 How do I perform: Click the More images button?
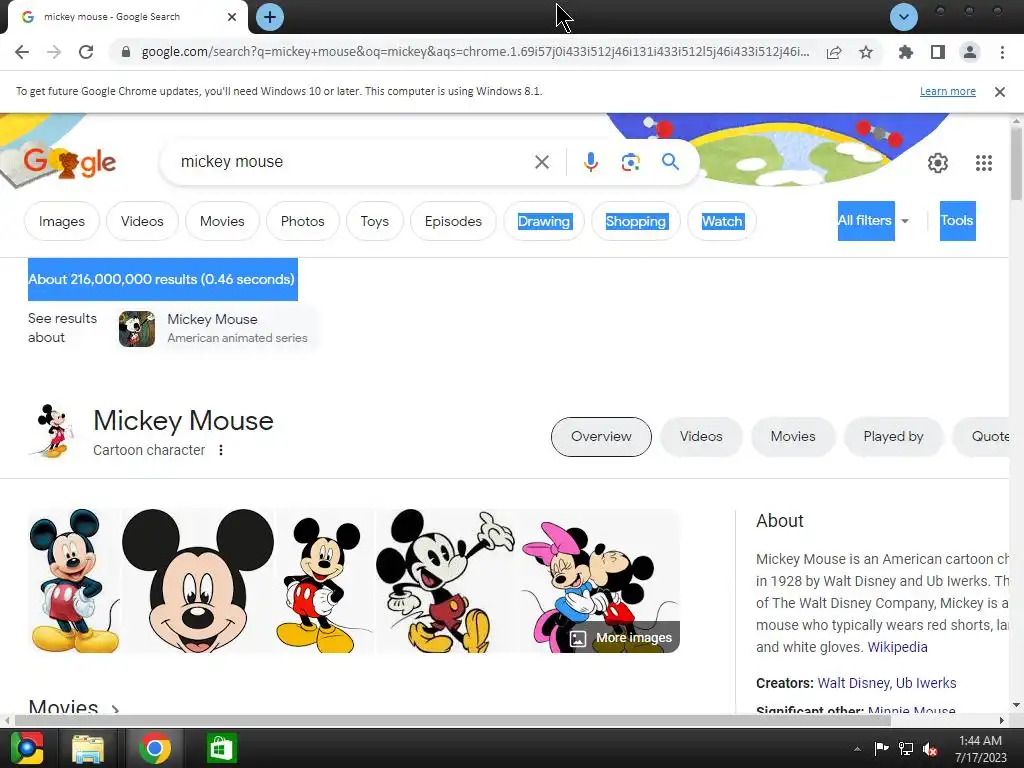(621, 637)
